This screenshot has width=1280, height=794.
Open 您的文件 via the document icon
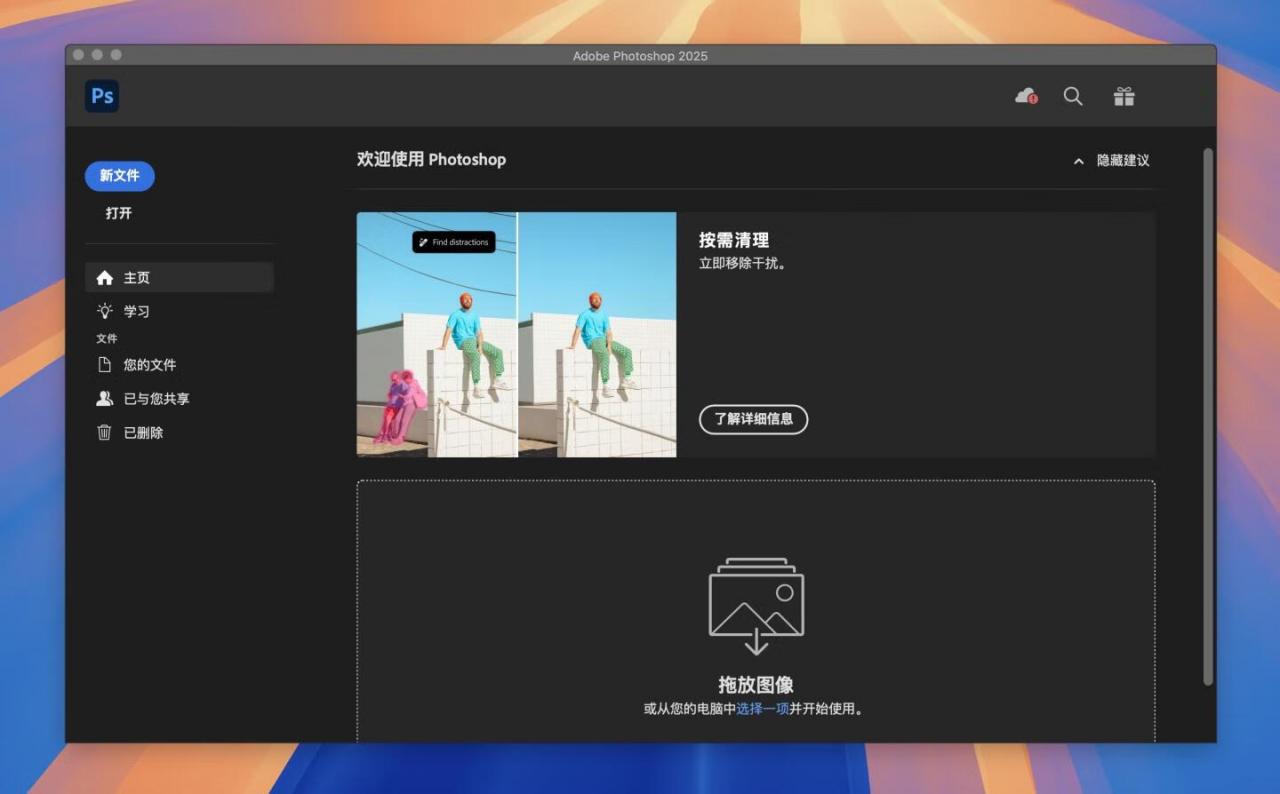[107, 364]
